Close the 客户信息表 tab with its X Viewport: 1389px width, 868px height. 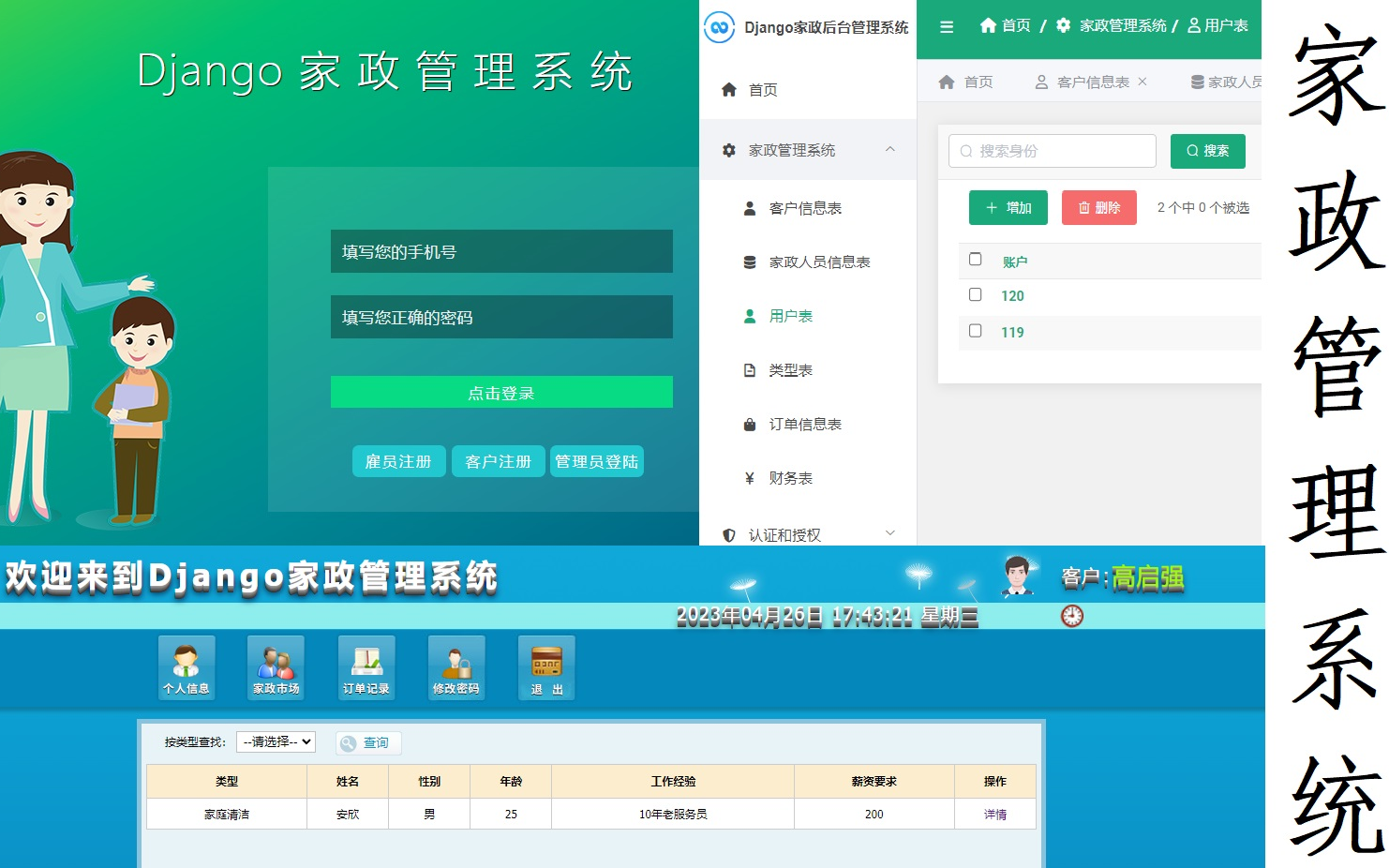pos(1143,82)
